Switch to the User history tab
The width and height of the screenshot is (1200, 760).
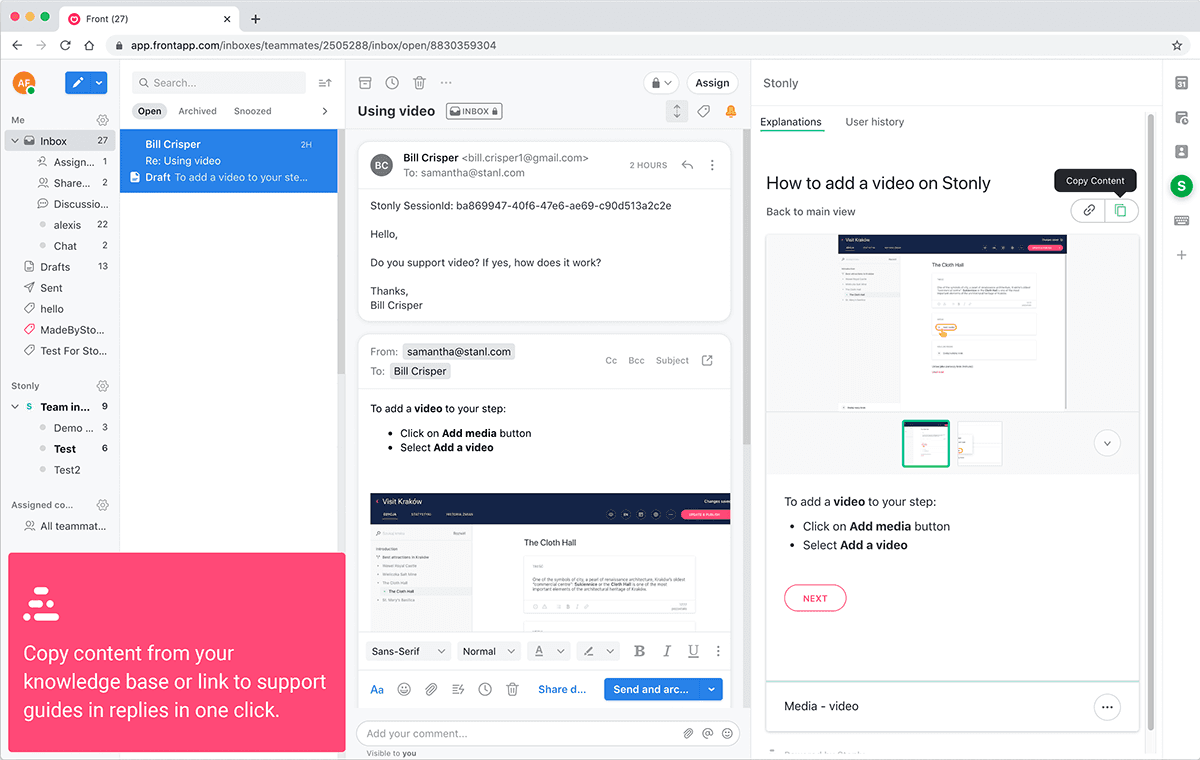click(x=874, y=122)
